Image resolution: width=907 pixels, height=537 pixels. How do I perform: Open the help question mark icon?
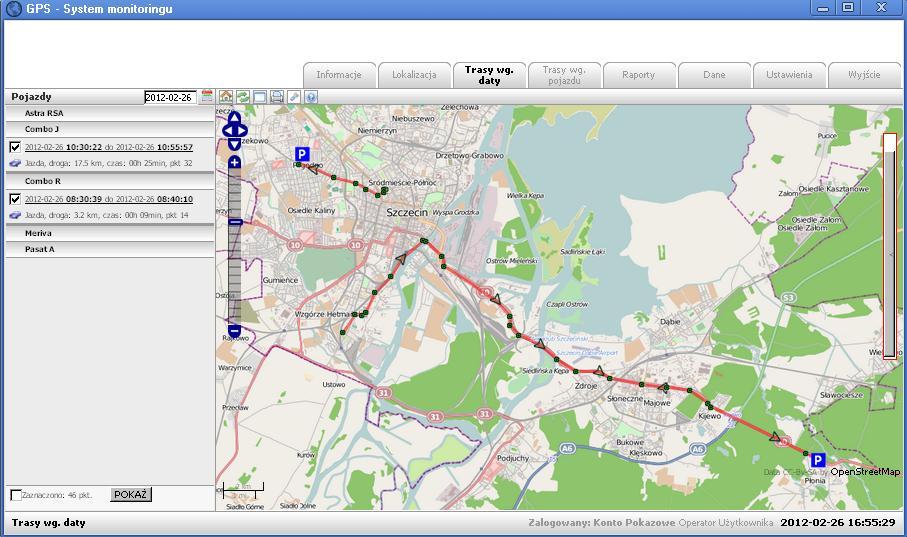click(x=311, y=97)
